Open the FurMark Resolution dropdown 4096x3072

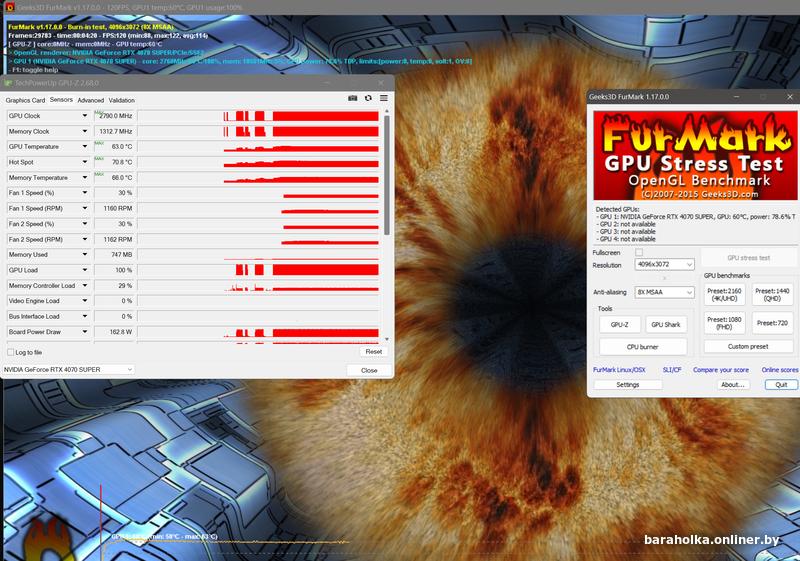664,264
